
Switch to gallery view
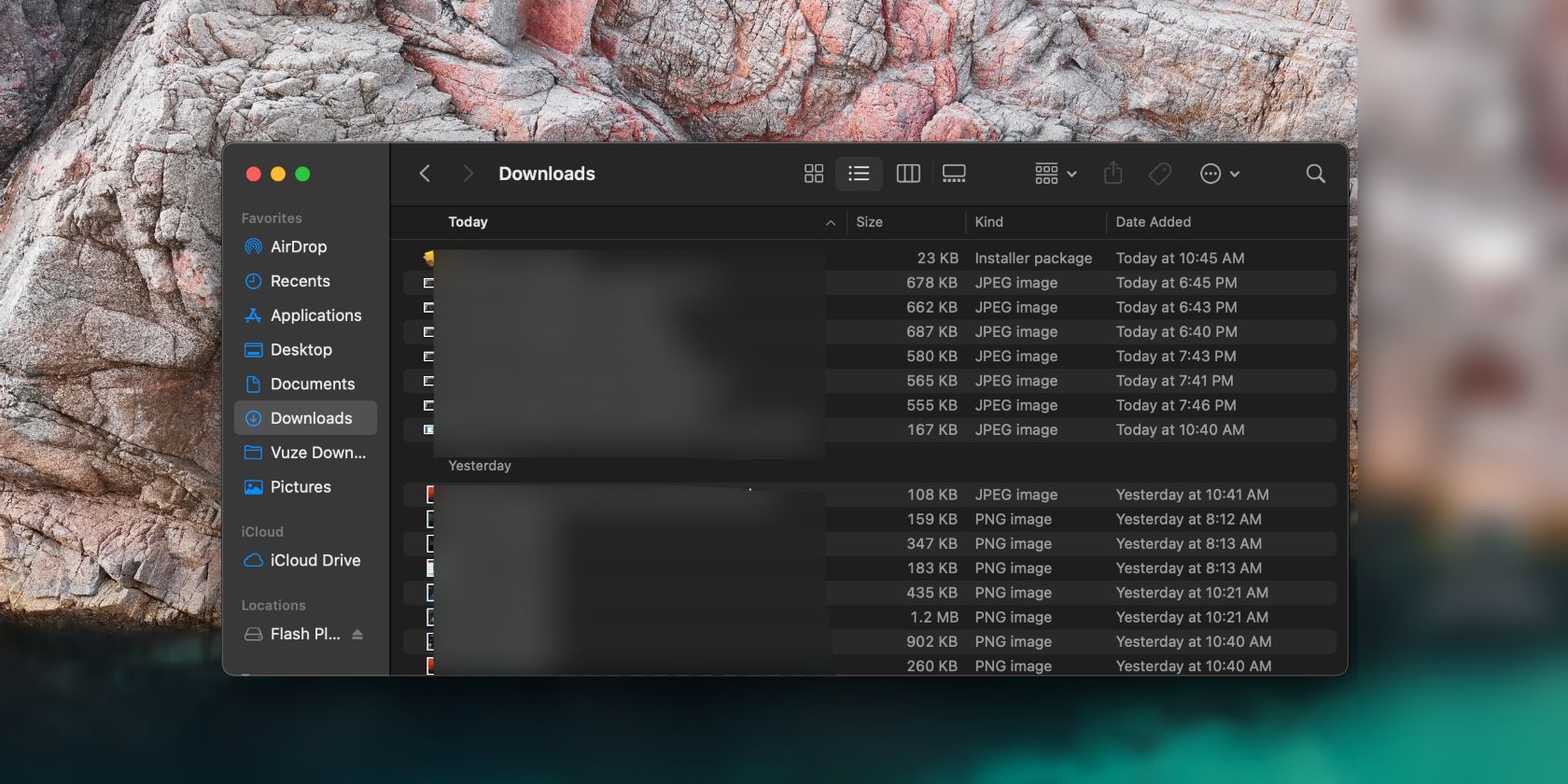coord(954,174)
